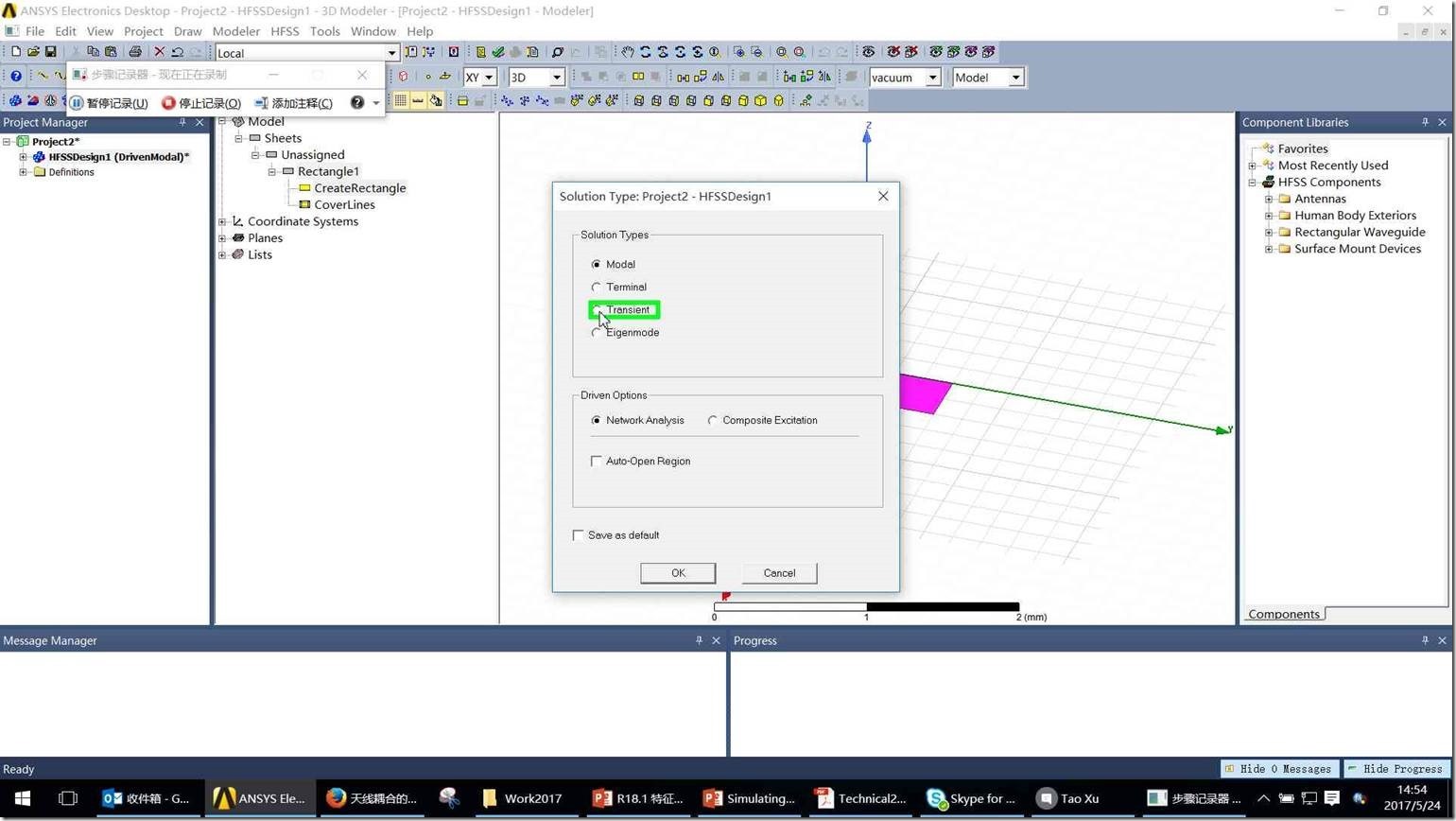The width and height of the screenshot is (1456, 821).
Task: Open the File menu
Action: [x=35, y=31]
